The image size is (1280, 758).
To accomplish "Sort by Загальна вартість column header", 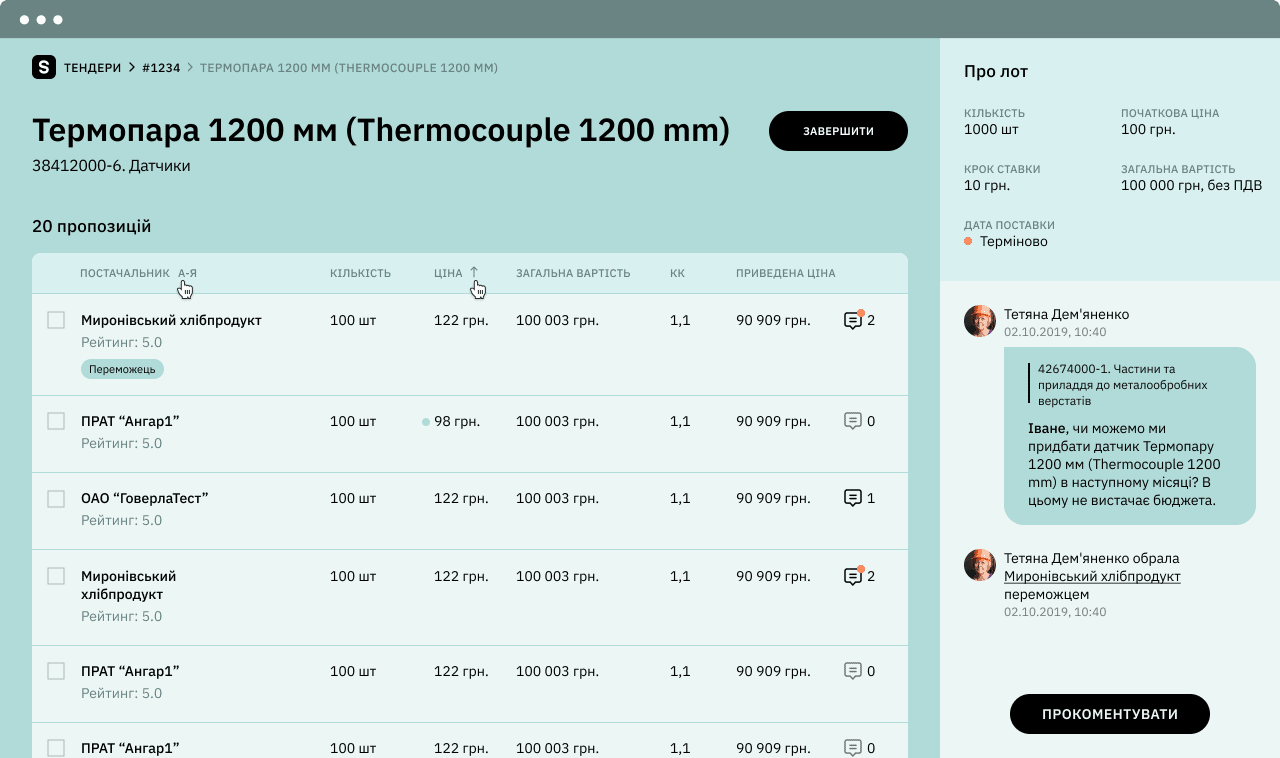I will (x=573, y=273).
